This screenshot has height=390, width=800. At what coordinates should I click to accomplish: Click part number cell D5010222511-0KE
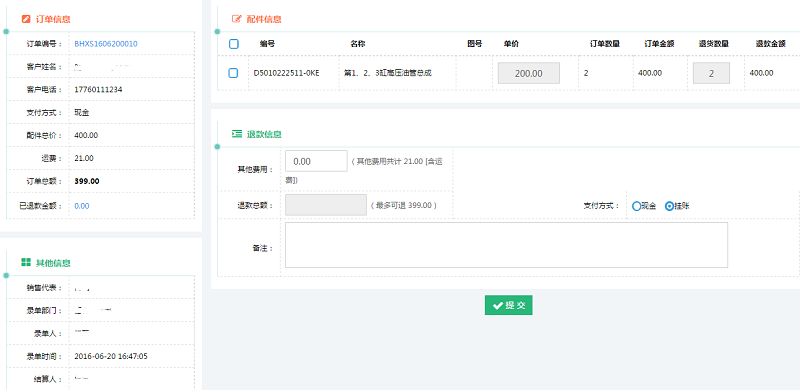(x=286, y=73)
